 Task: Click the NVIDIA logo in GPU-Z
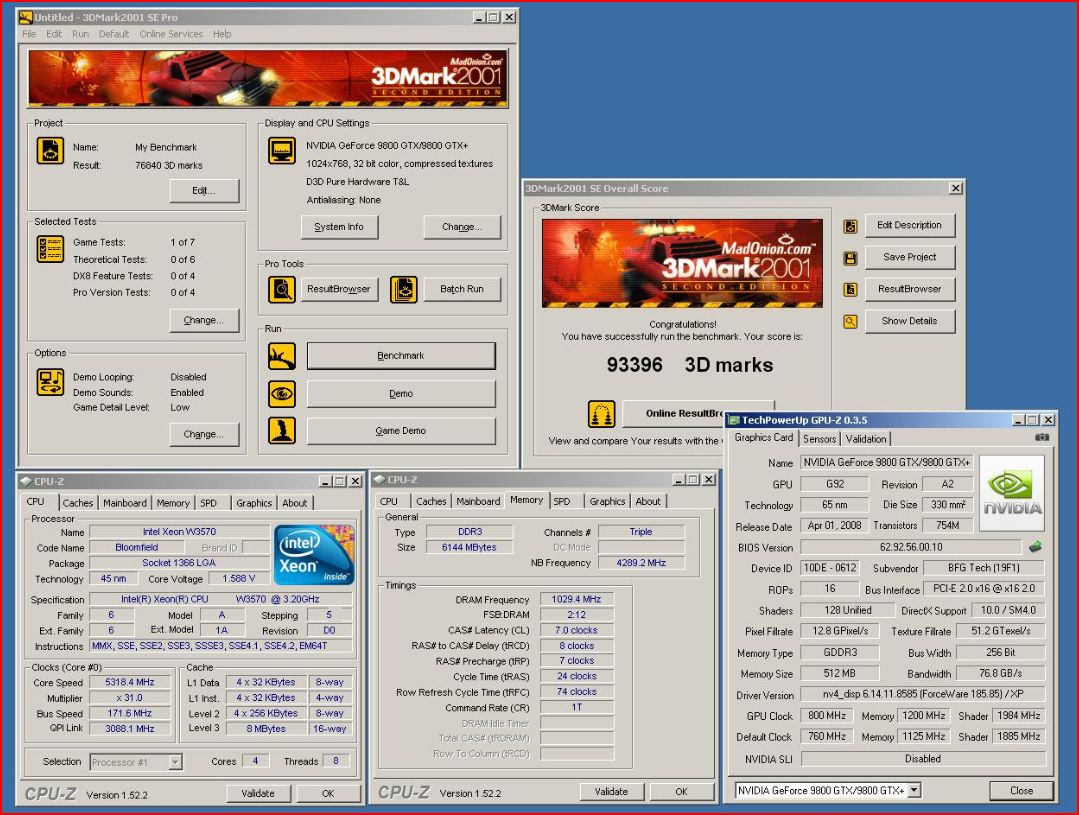pos(1012,492)
